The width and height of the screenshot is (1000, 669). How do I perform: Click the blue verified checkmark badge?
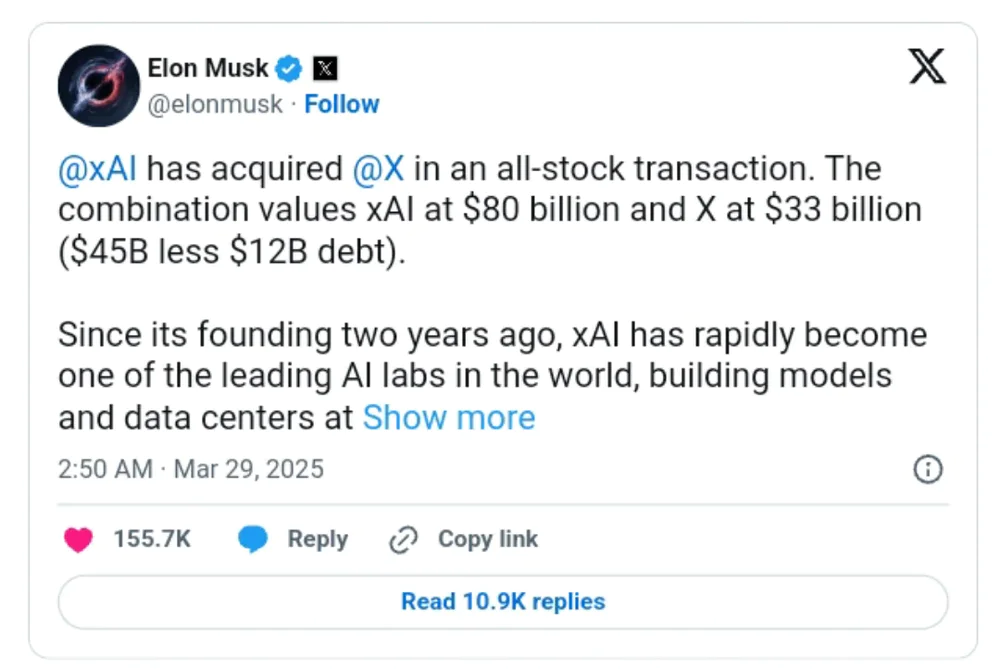[291, 69]
